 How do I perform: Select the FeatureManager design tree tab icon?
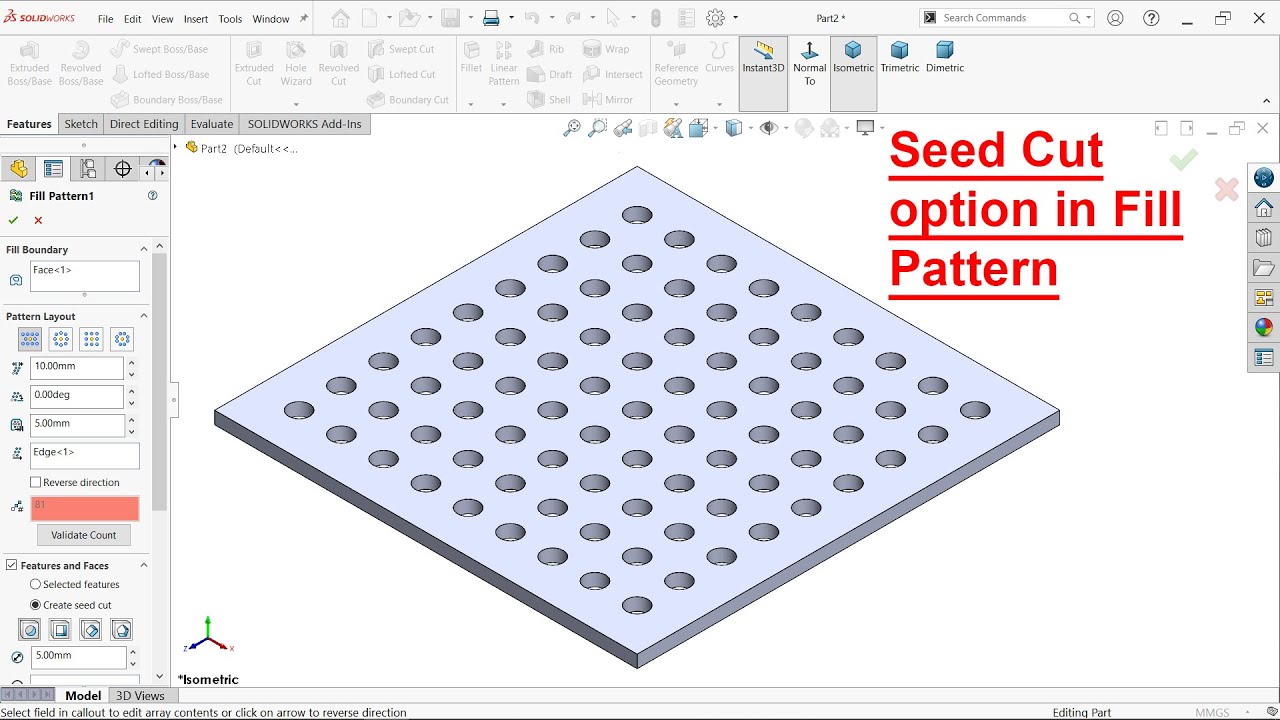click(x=19, y=169)
